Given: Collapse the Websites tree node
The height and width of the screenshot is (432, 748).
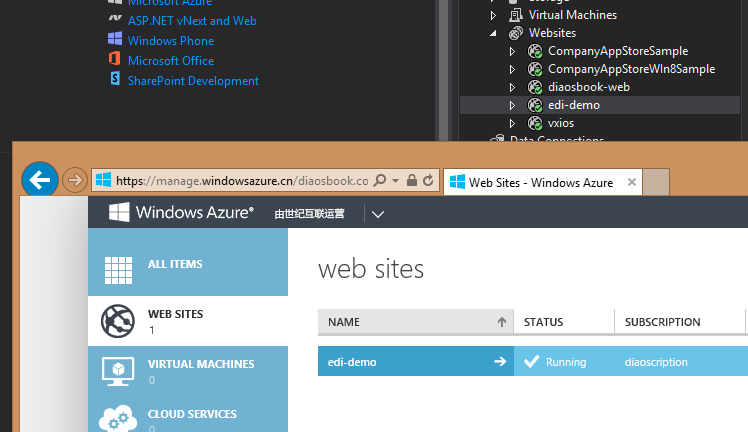Looking at the screenshot, I should 493,33.
